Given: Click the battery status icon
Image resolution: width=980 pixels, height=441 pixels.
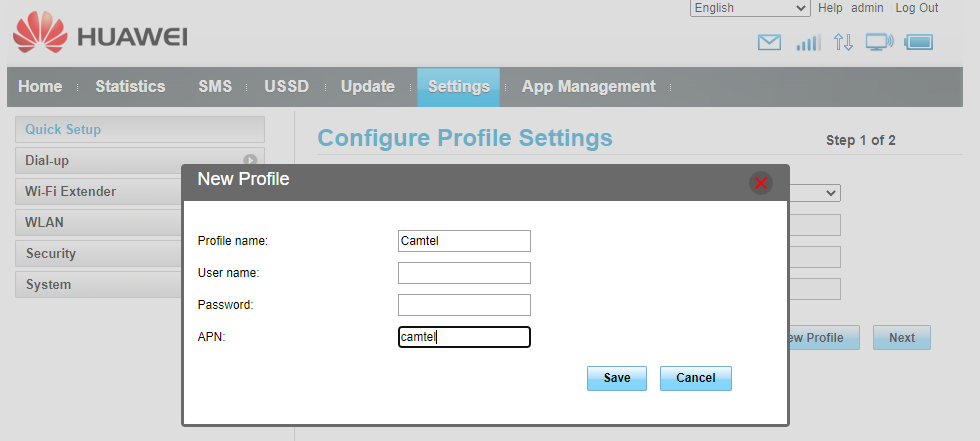Looking at the screenshot, I should pos(918,42).
